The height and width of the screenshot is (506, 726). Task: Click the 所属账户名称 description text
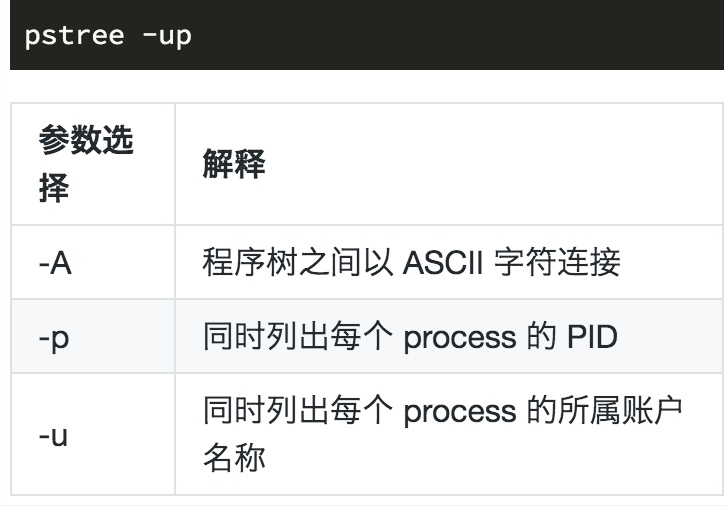442,434
